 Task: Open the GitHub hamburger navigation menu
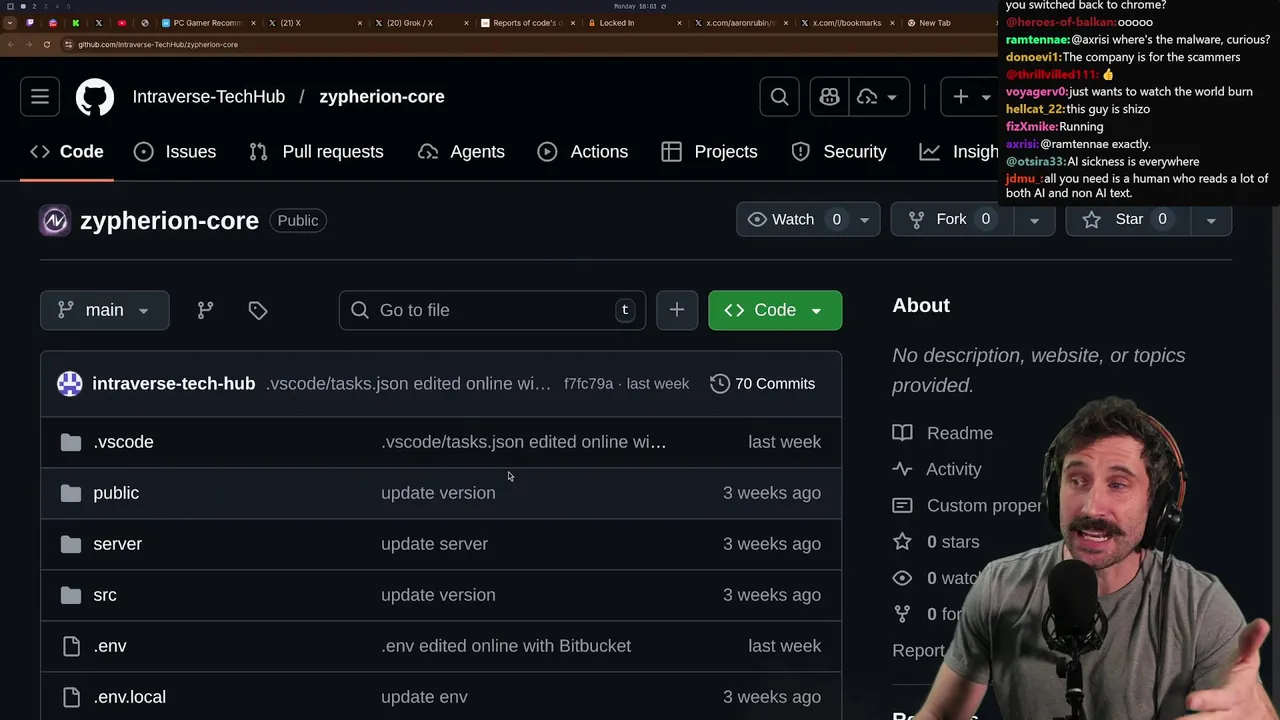click(40, 97)
